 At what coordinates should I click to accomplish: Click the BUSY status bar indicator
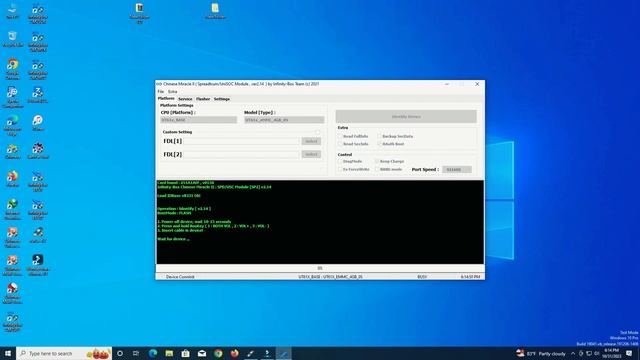click(422, 277)
